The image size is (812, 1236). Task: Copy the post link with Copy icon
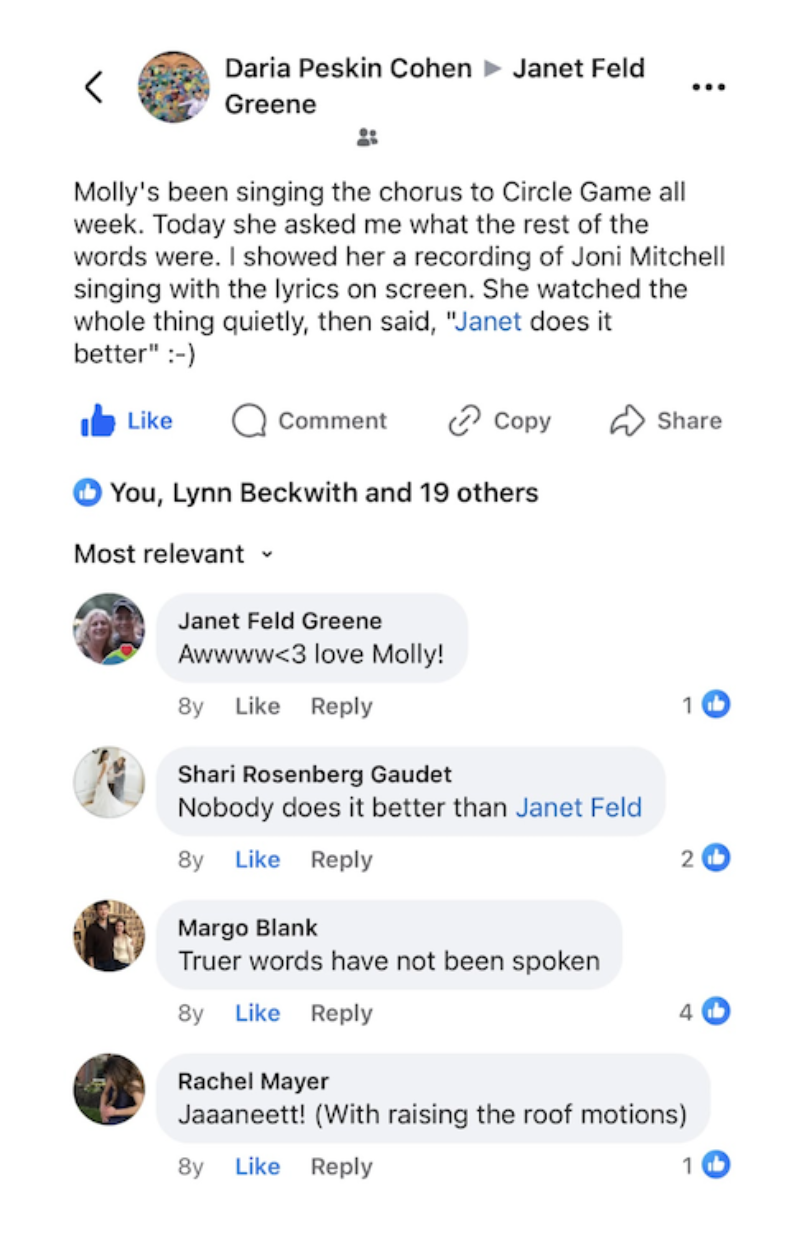[464, 422]
